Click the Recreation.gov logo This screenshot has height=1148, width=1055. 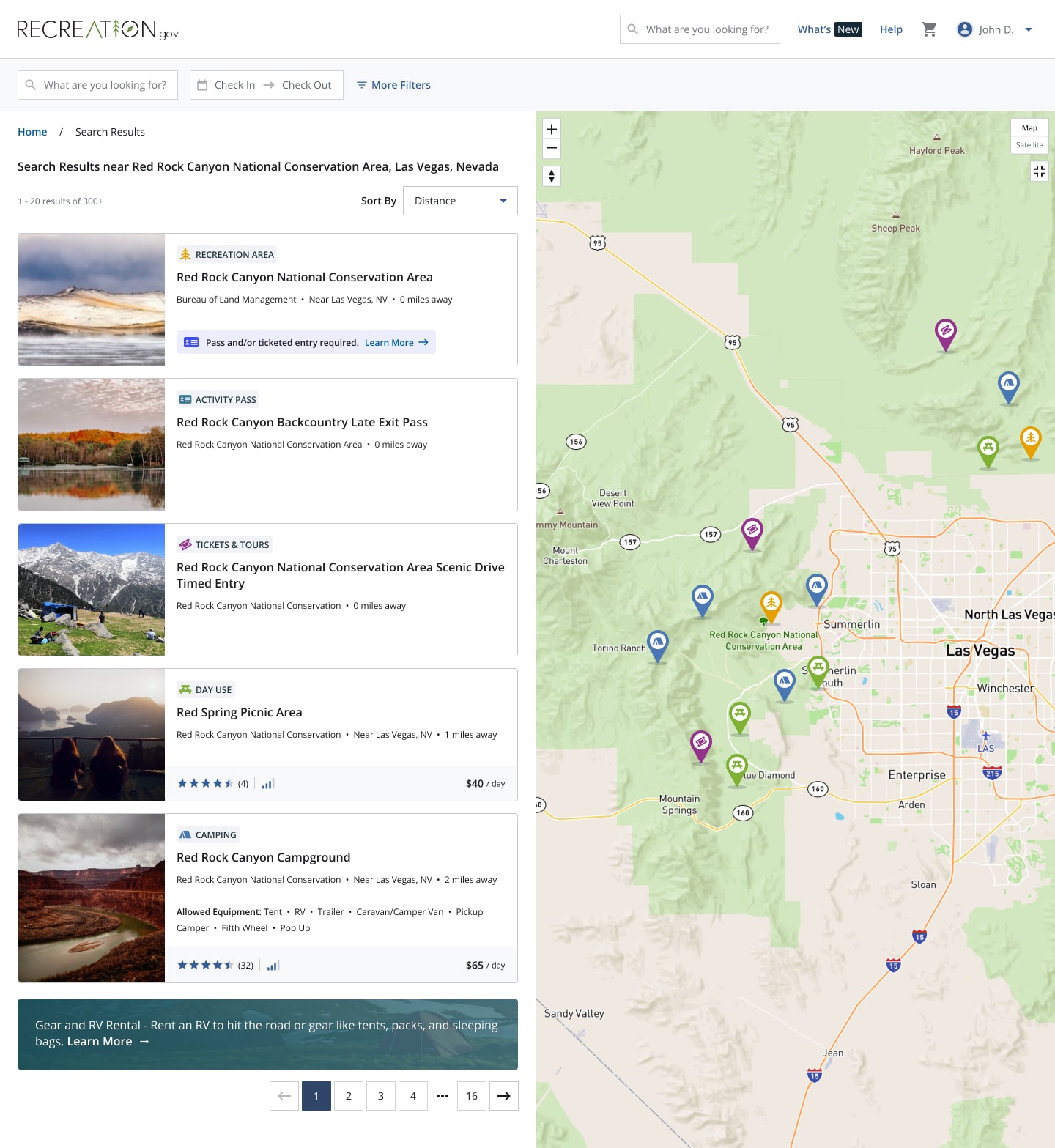click(x=97, y=29)
